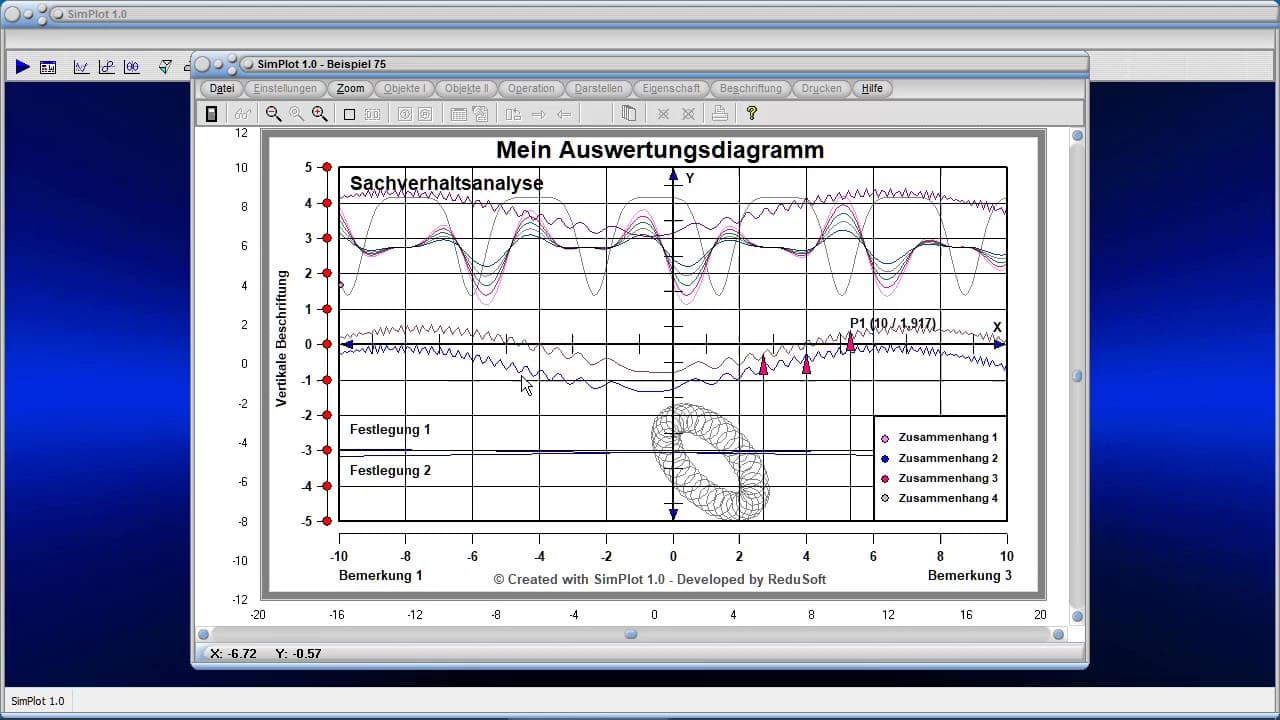Open the Operation menu
Screen dimensions: 1280x720
(531, 88)
